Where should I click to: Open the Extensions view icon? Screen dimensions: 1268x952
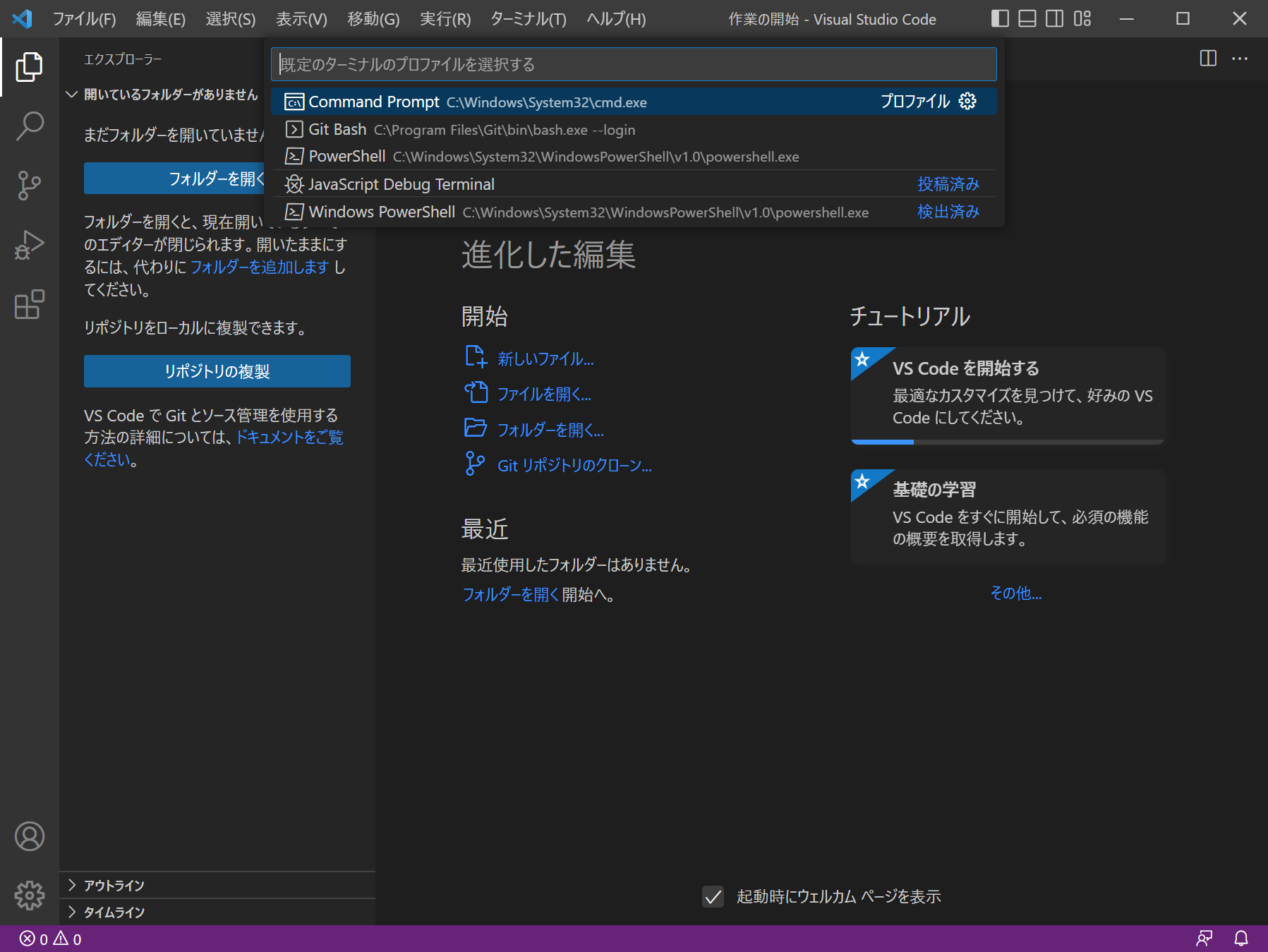point(29,305)
